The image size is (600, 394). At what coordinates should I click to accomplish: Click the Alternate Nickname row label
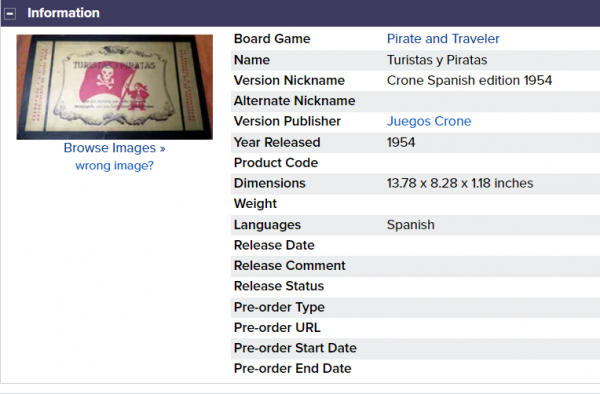pyautogui.click(x=294, y=101)
